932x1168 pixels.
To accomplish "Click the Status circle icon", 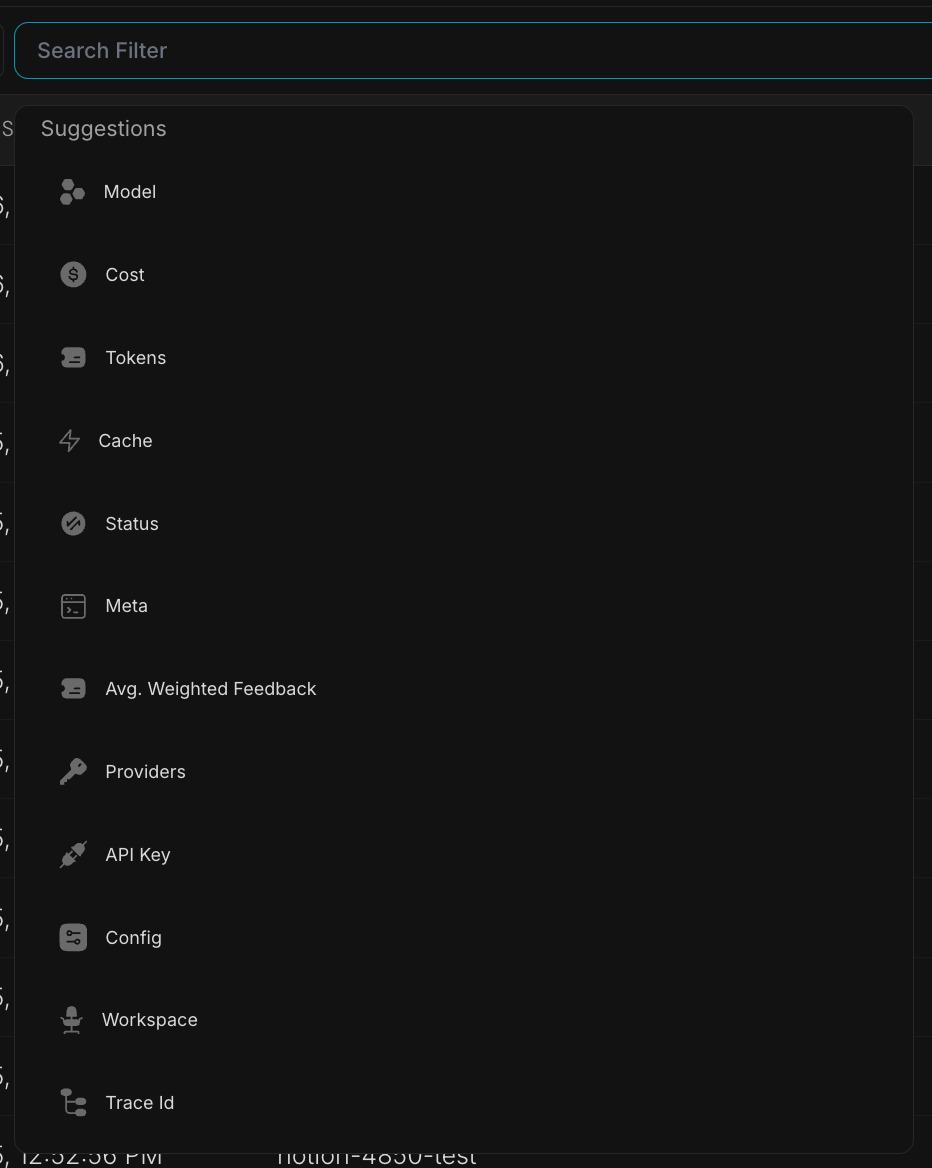I will coord(73,524).
